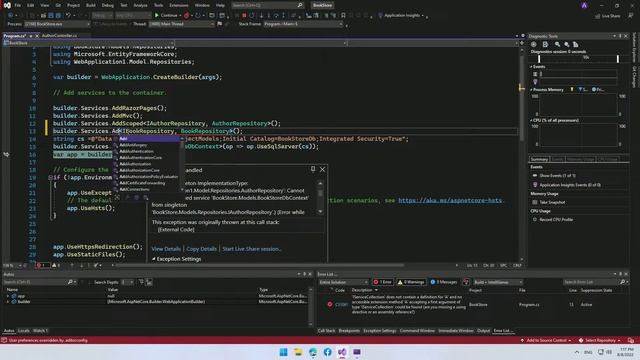Open Facebook icon on taskbar

(x=327, y=352)
